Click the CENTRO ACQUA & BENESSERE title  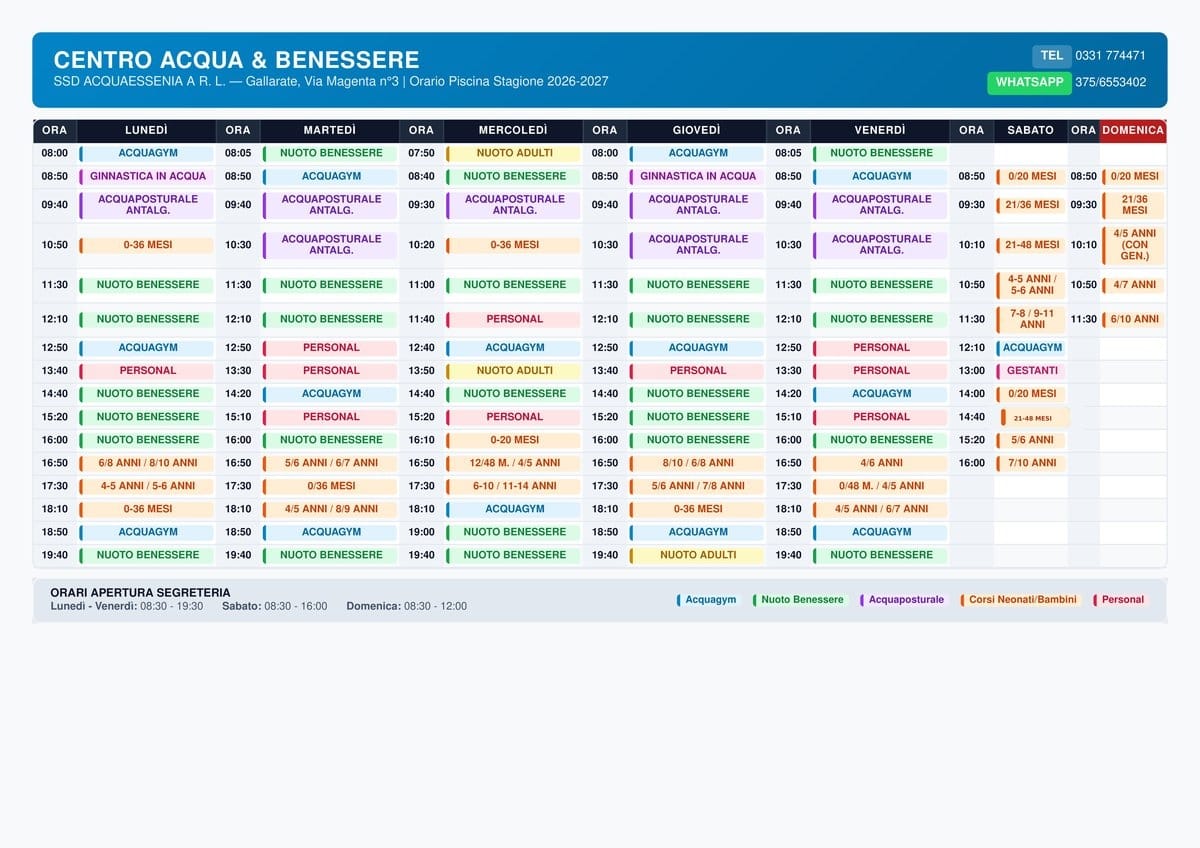(236, 60)
